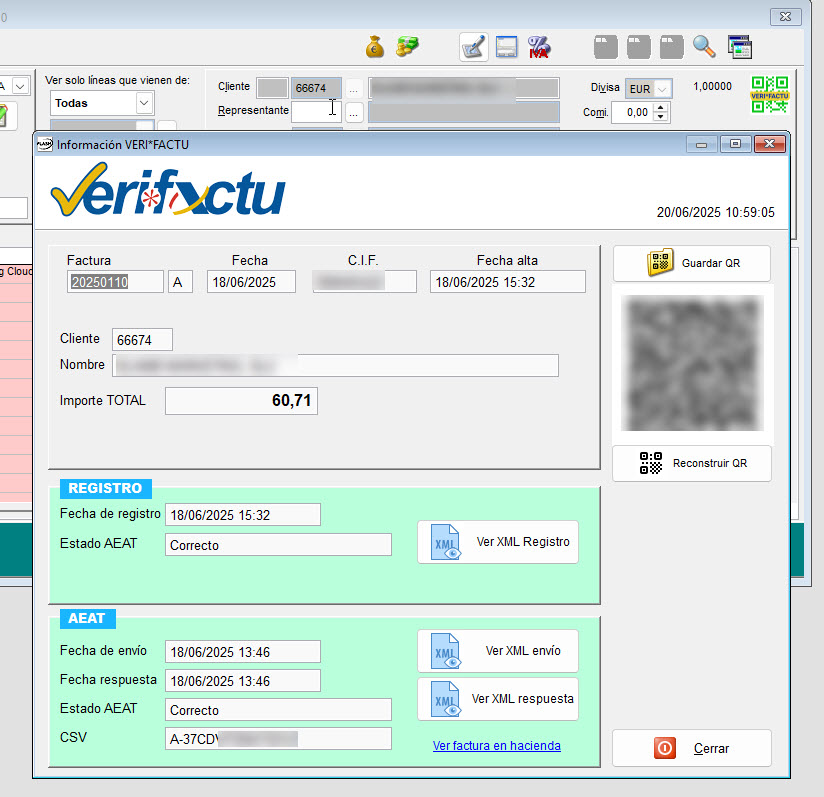Viewport: 824px width, 797px height.
Task: Click the form window icon beside IVA
Action: coord(507,47)
